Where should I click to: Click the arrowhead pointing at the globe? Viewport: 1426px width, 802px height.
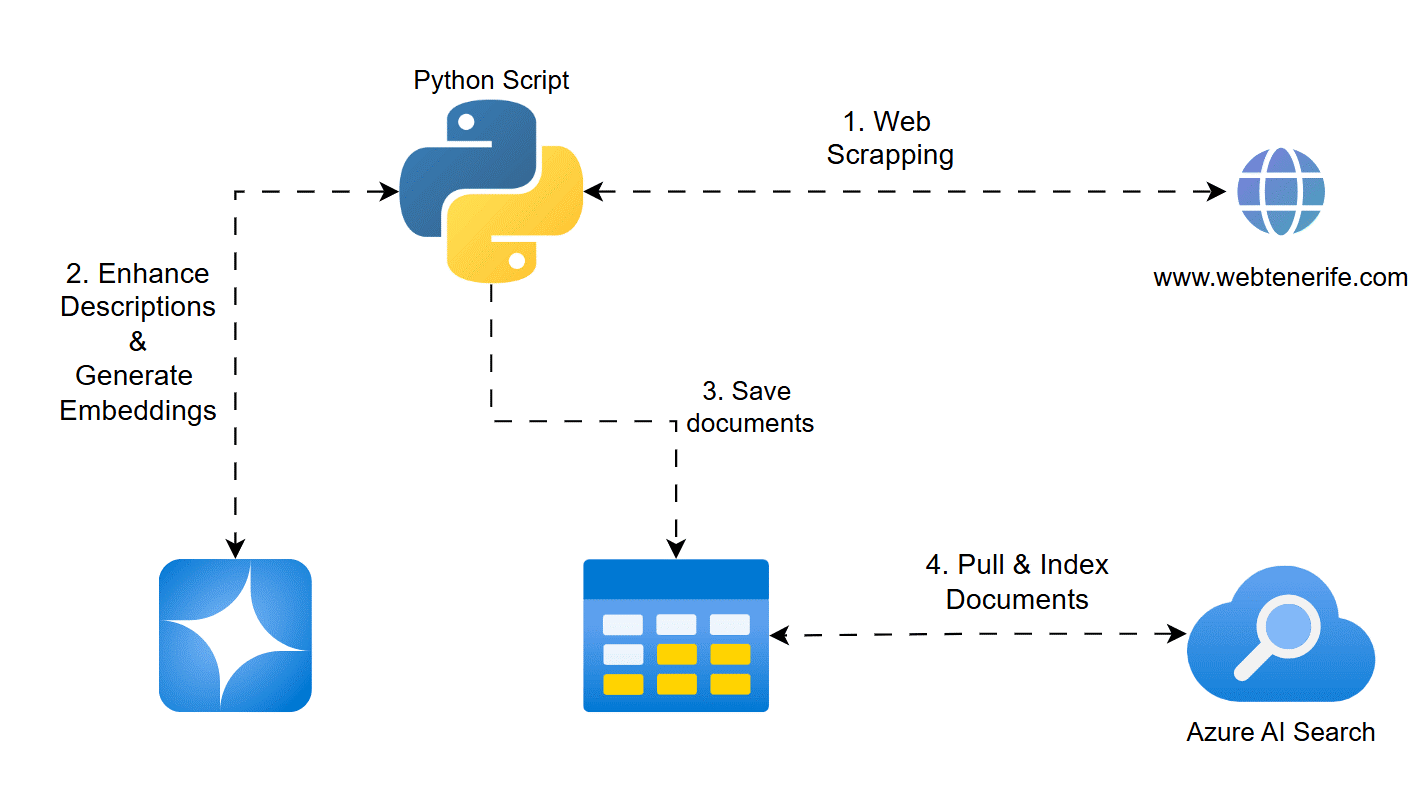tap(1216, 192)
